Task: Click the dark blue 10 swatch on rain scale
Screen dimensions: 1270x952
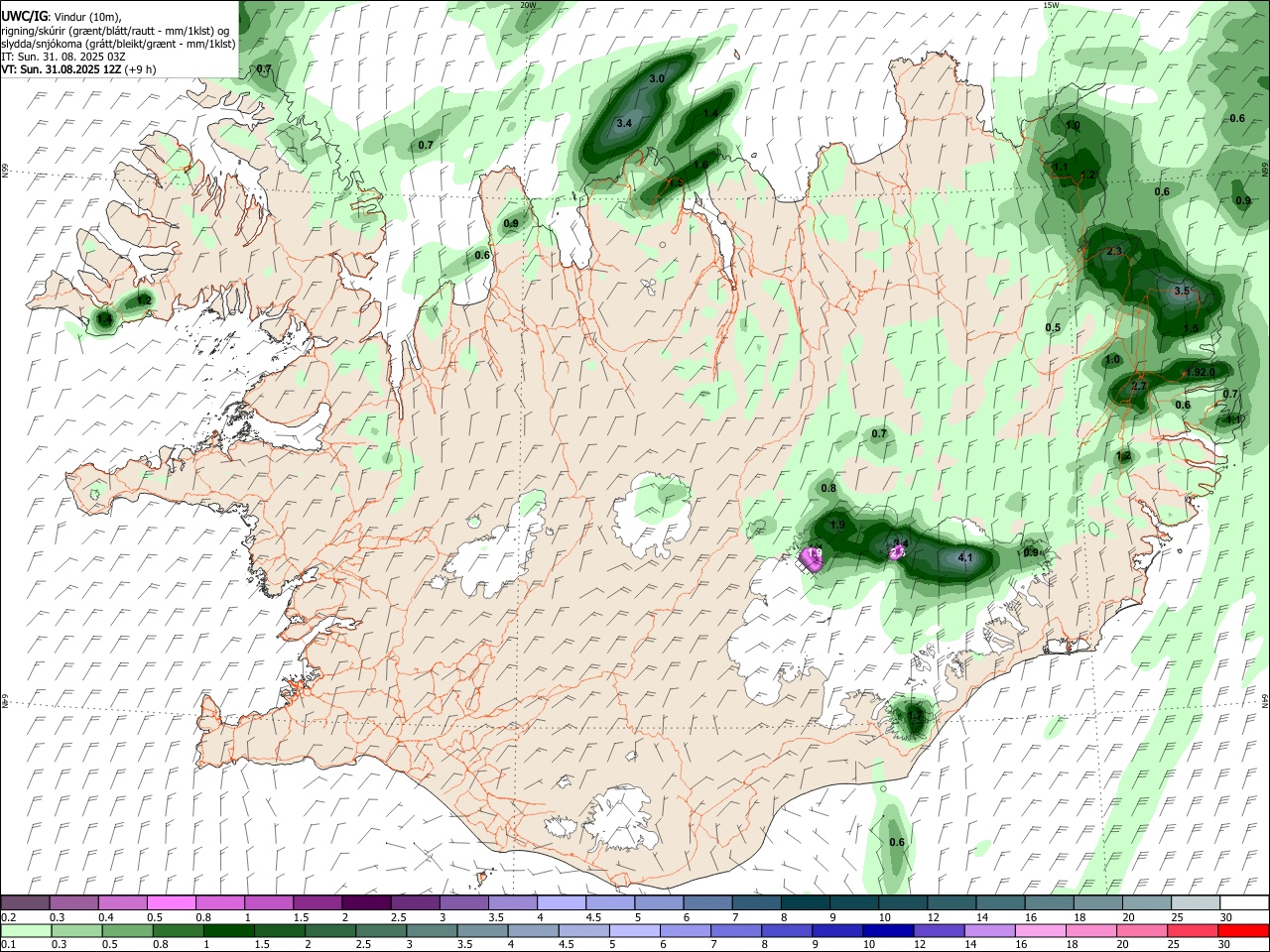Action: coord(887,931)
